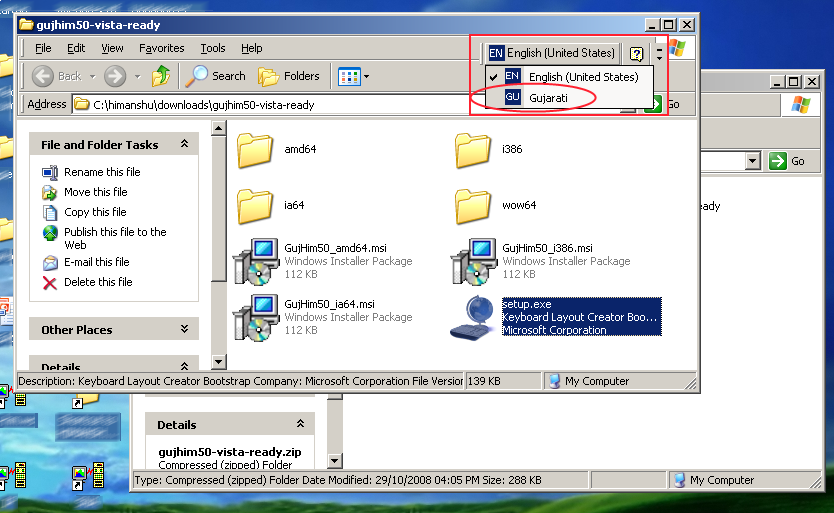
Task: Click My Computer in front window status bar
Action: click(x=589, y=381)
